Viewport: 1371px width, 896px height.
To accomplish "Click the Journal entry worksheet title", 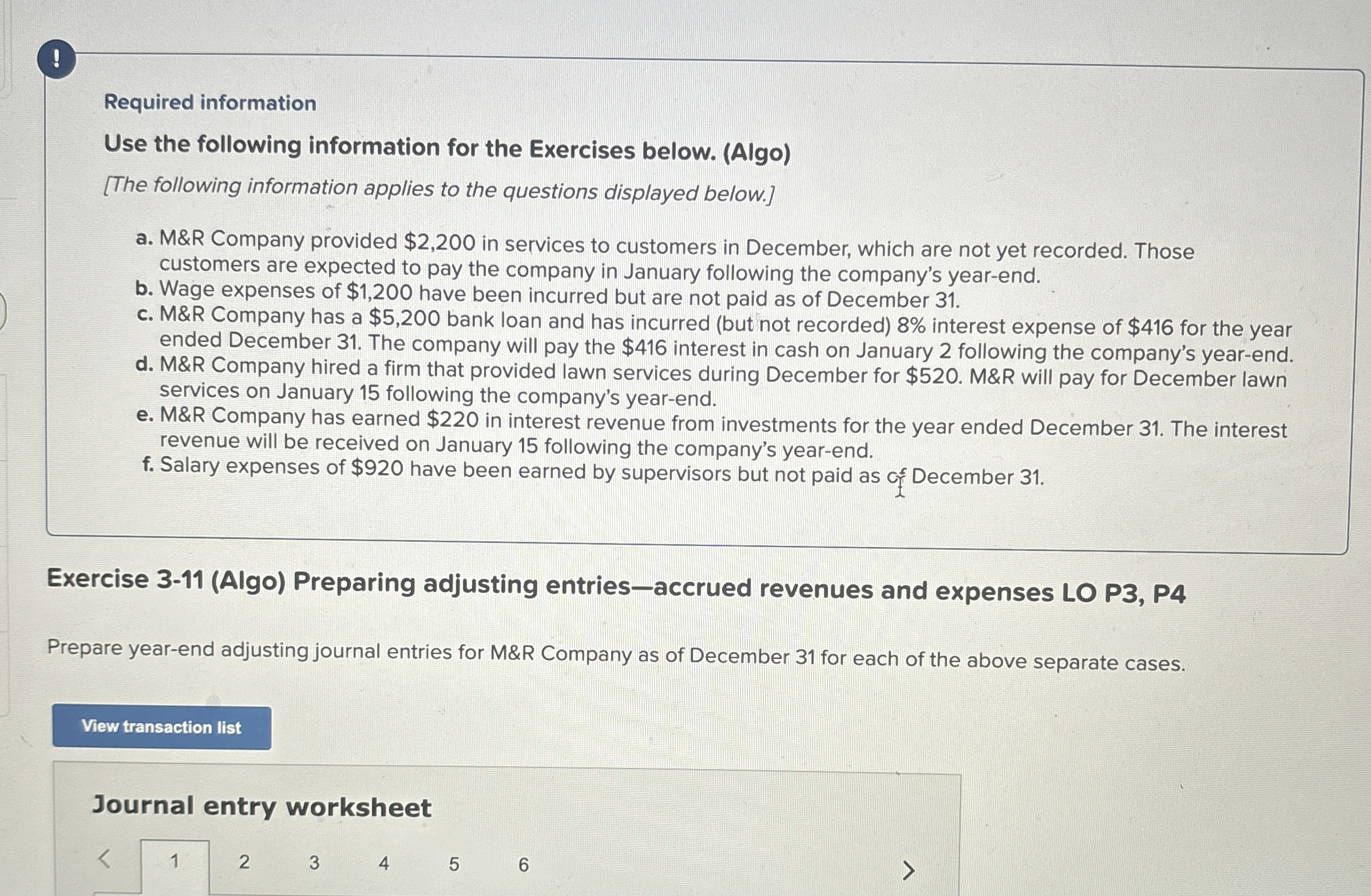I will tap(261, 806).
